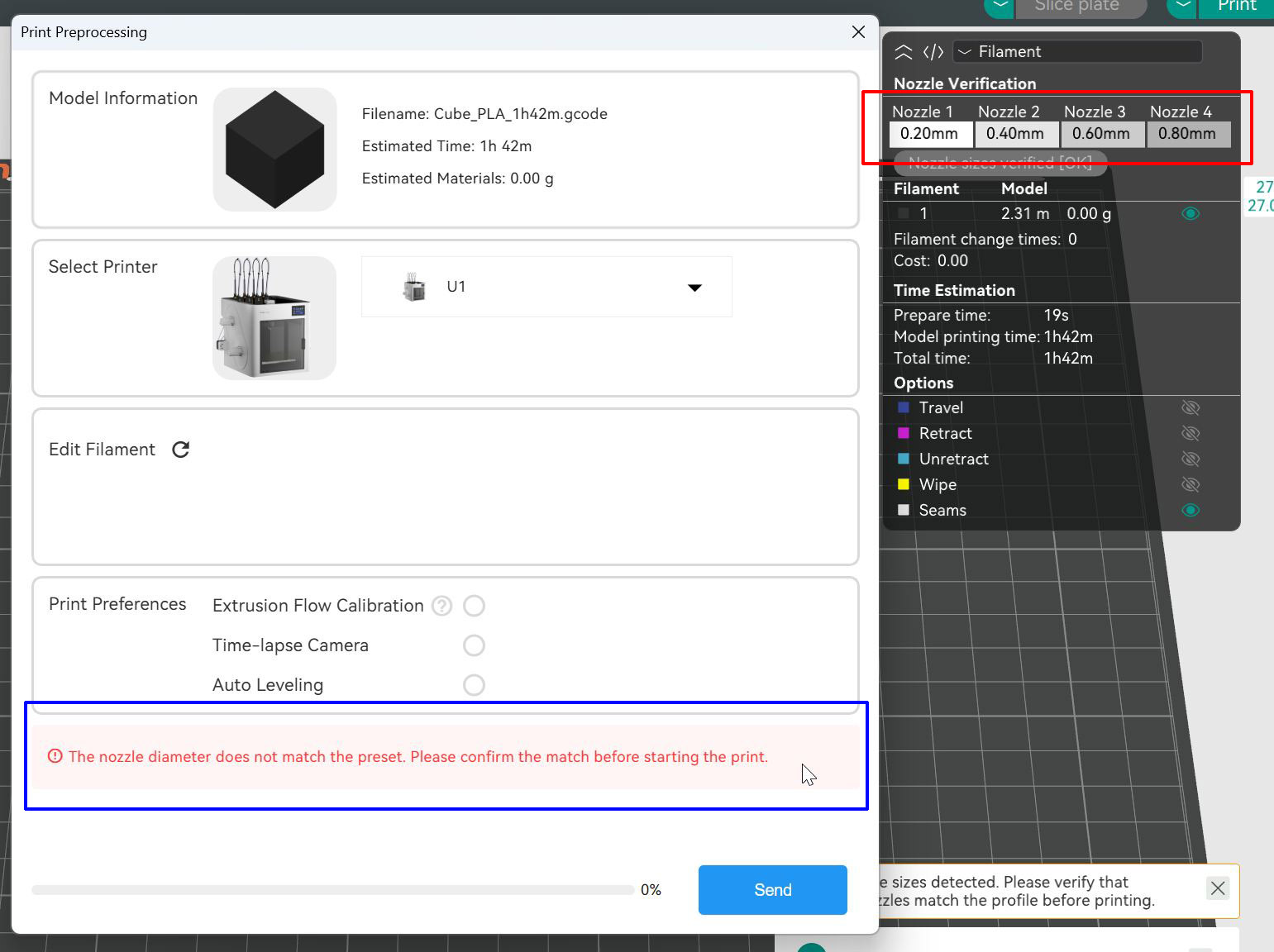Click Model printing time 1h42m row

tap(993, 336)
